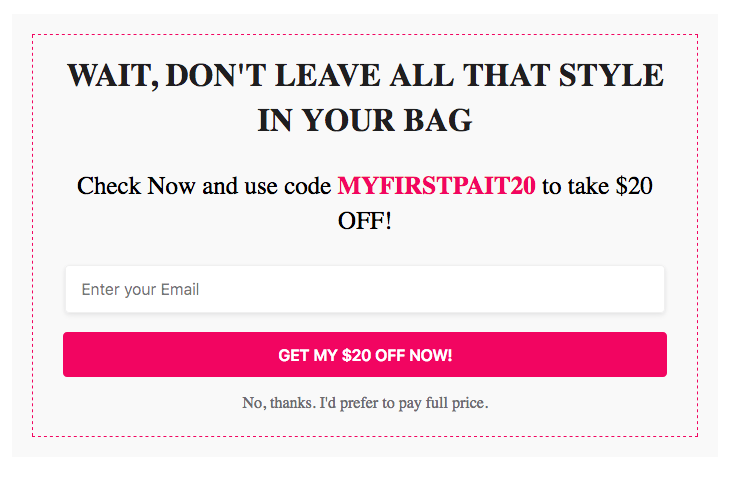
Task: Focus the Enter your Email input field
Action: tap(365, 289)
